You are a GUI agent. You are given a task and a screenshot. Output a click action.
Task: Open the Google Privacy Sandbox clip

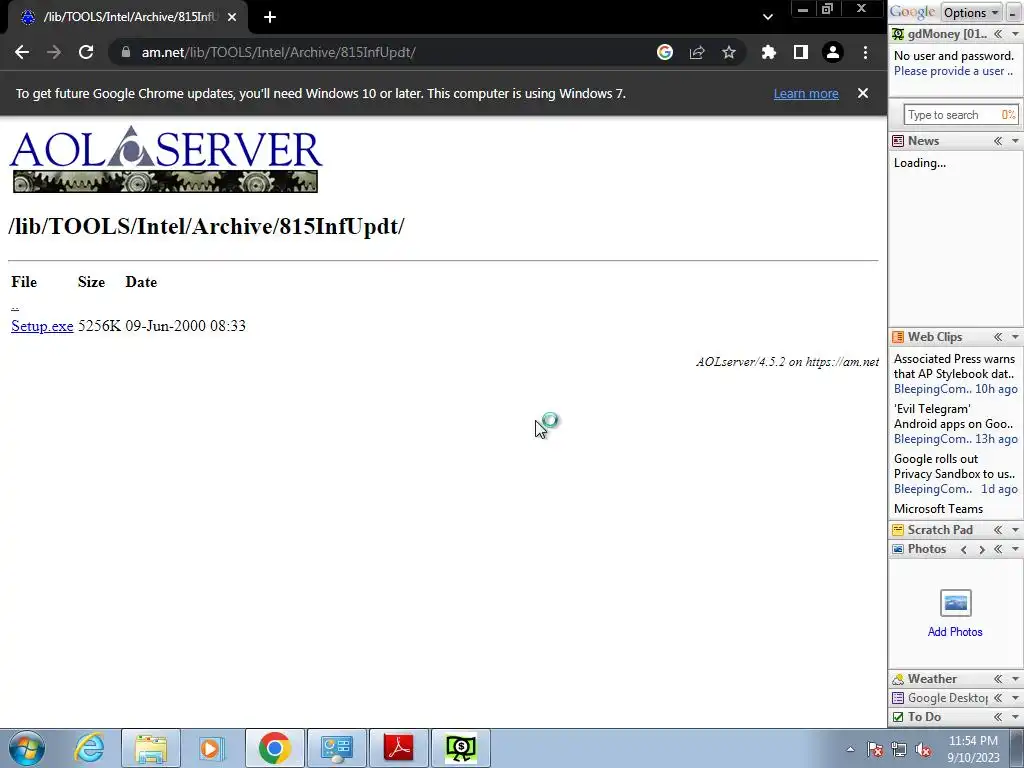pyautogui.click(x=954, y=466)
